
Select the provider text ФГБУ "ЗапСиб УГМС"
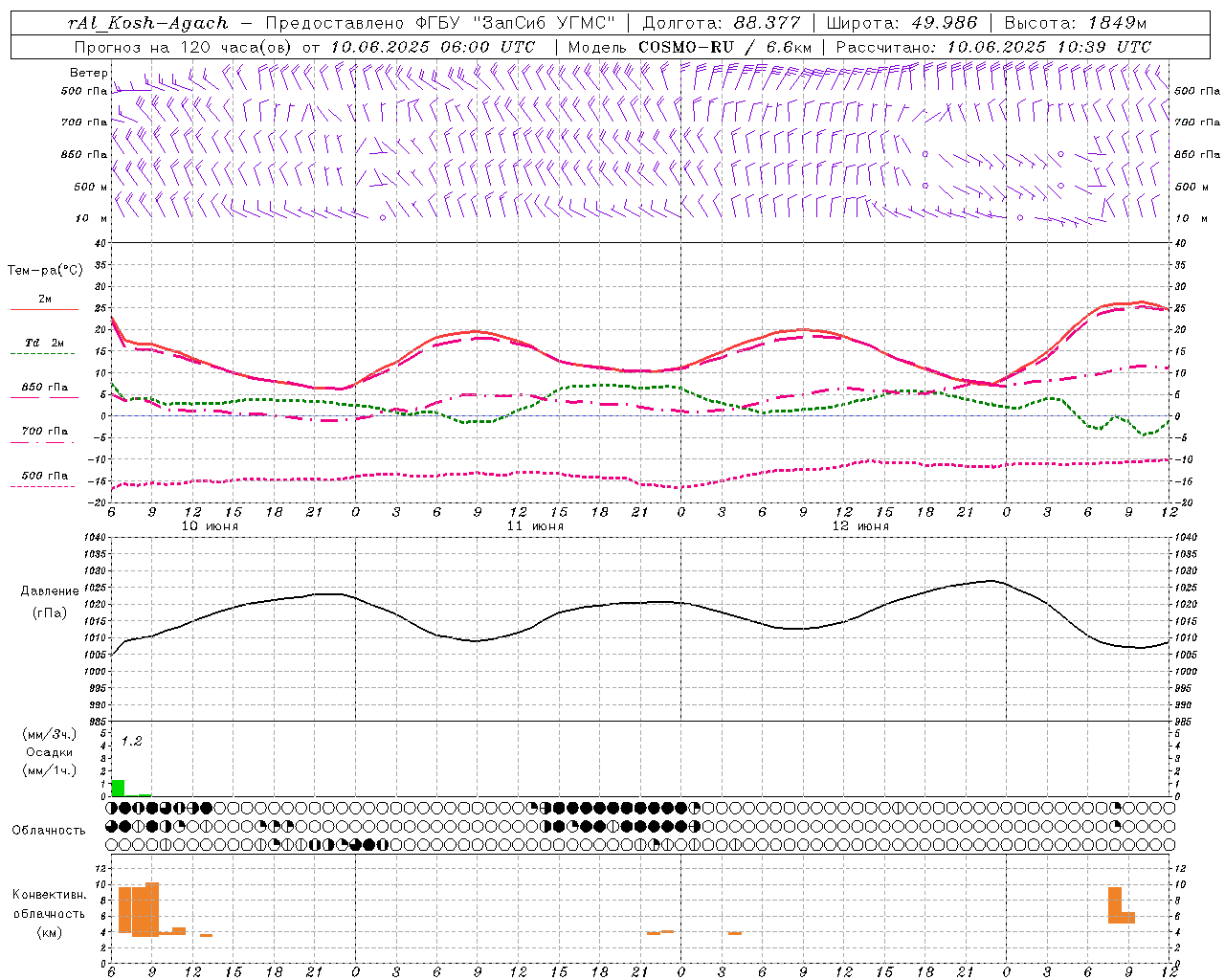(x=515, y=23)
